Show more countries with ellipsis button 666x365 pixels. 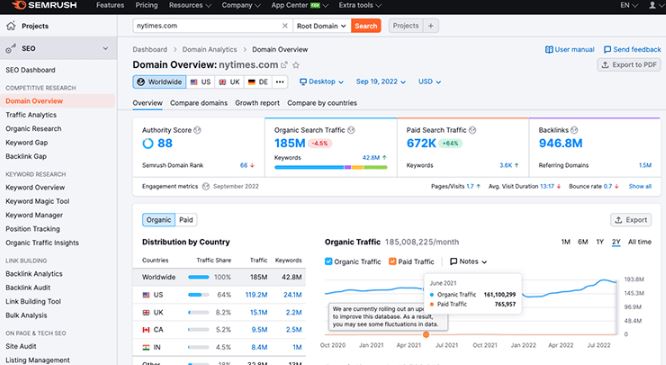[280, 82]
